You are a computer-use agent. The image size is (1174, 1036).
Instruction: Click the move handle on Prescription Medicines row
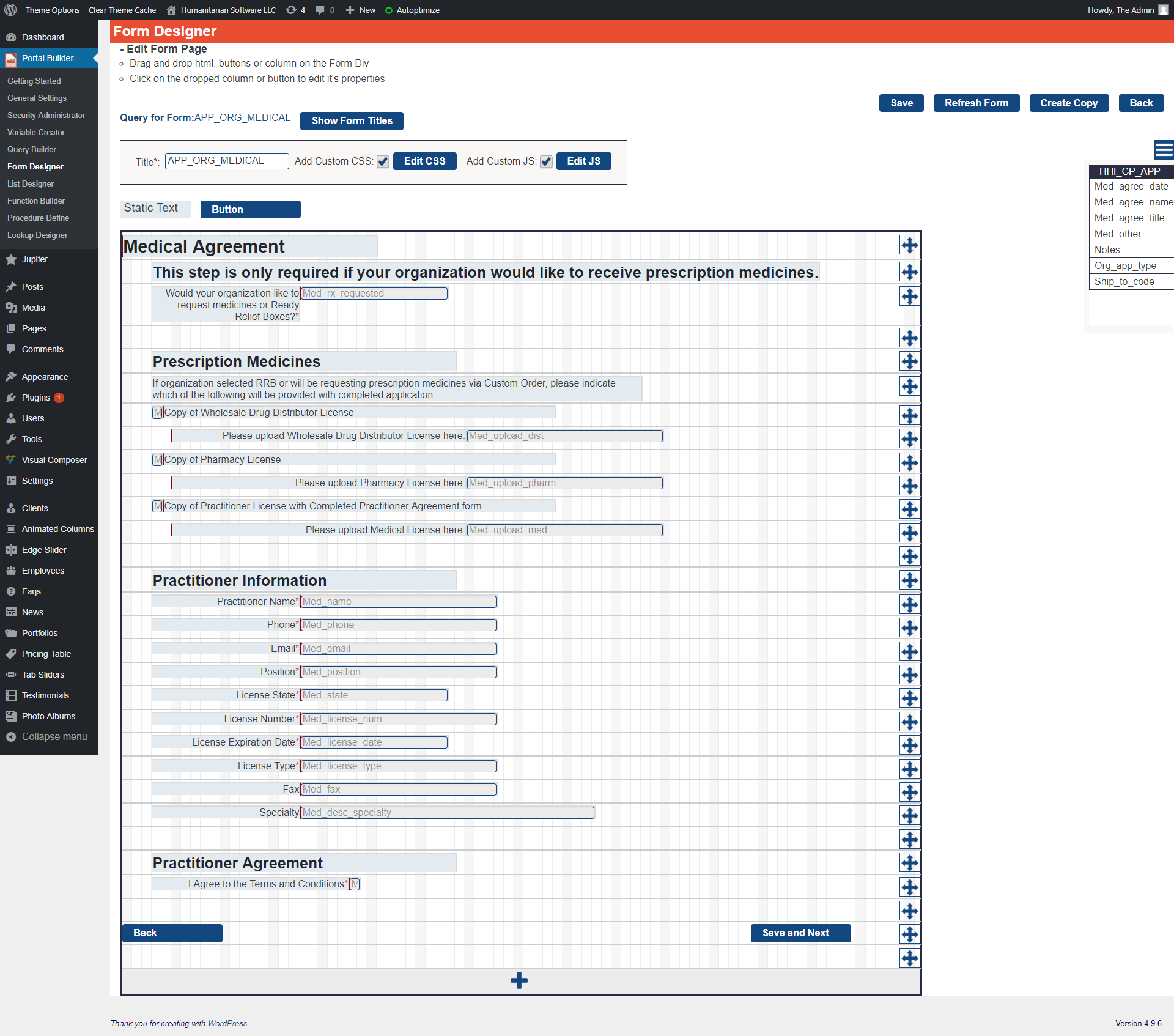pos(909,361)
